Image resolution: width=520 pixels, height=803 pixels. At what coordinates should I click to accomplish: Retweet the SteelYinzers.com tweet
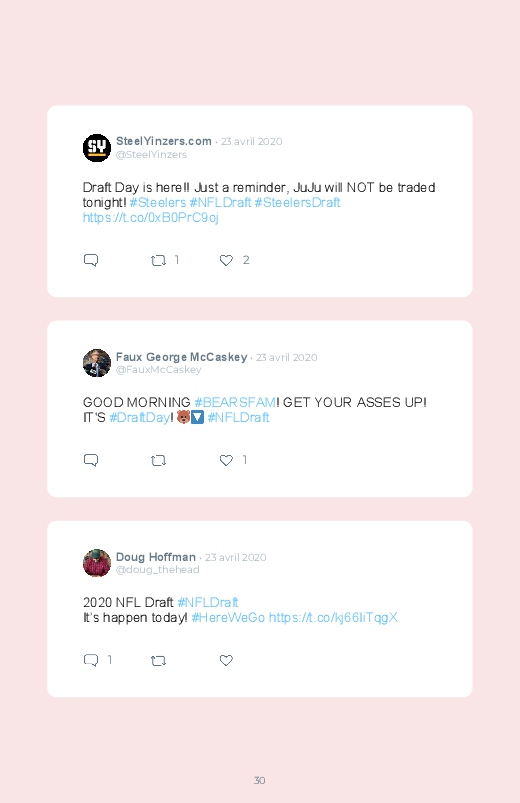(x=158, y=261)
